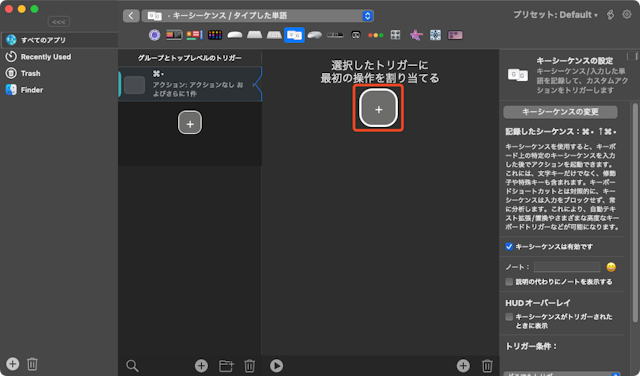
Task: Select the Siri Remote triggers icon
Action: point(335,35)
